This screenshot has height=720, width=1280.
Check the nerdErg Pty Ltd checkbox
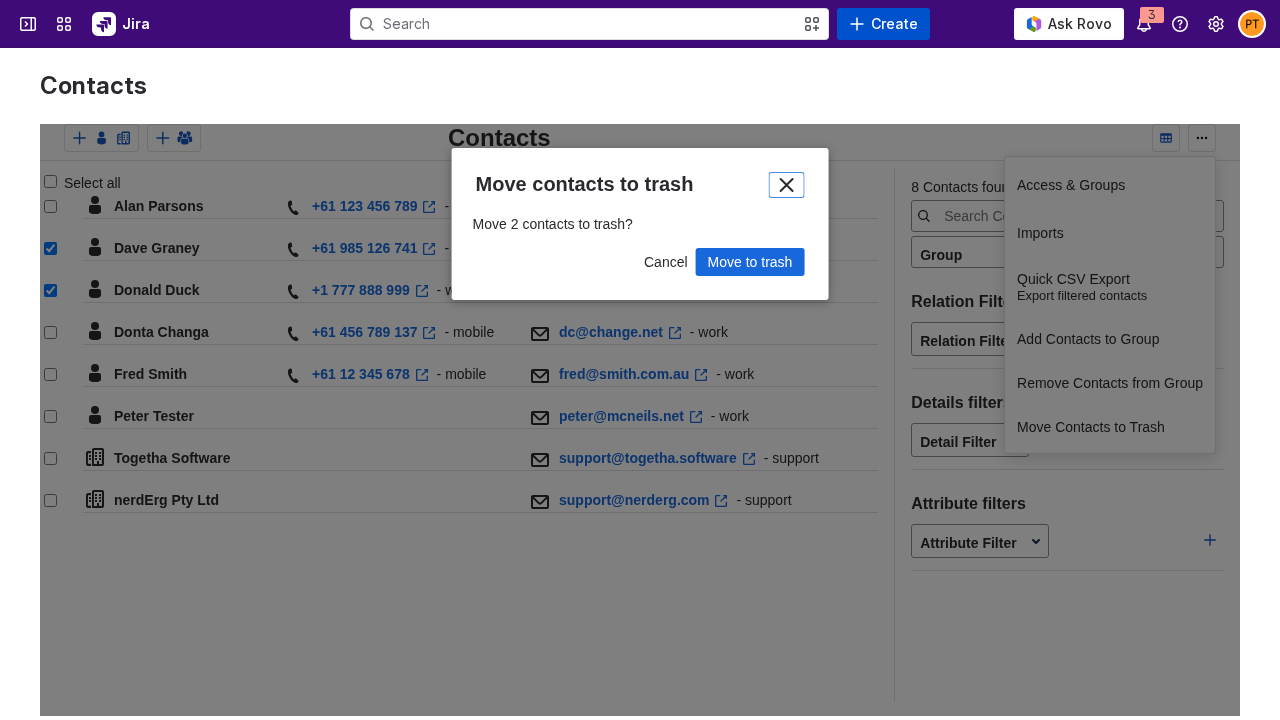click(50, 500)
